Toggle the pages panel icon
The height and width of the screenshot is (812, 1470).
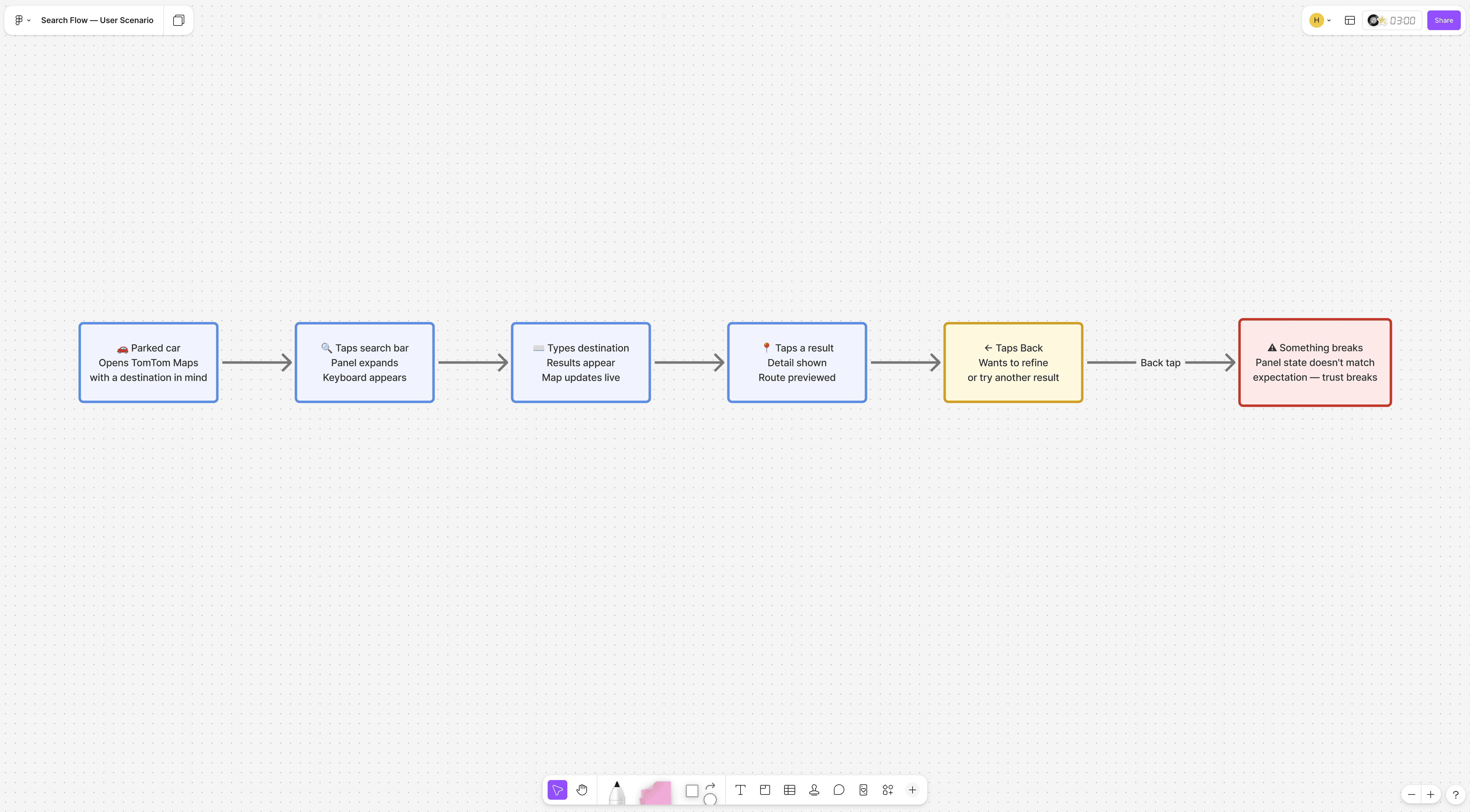click(179, 21)
